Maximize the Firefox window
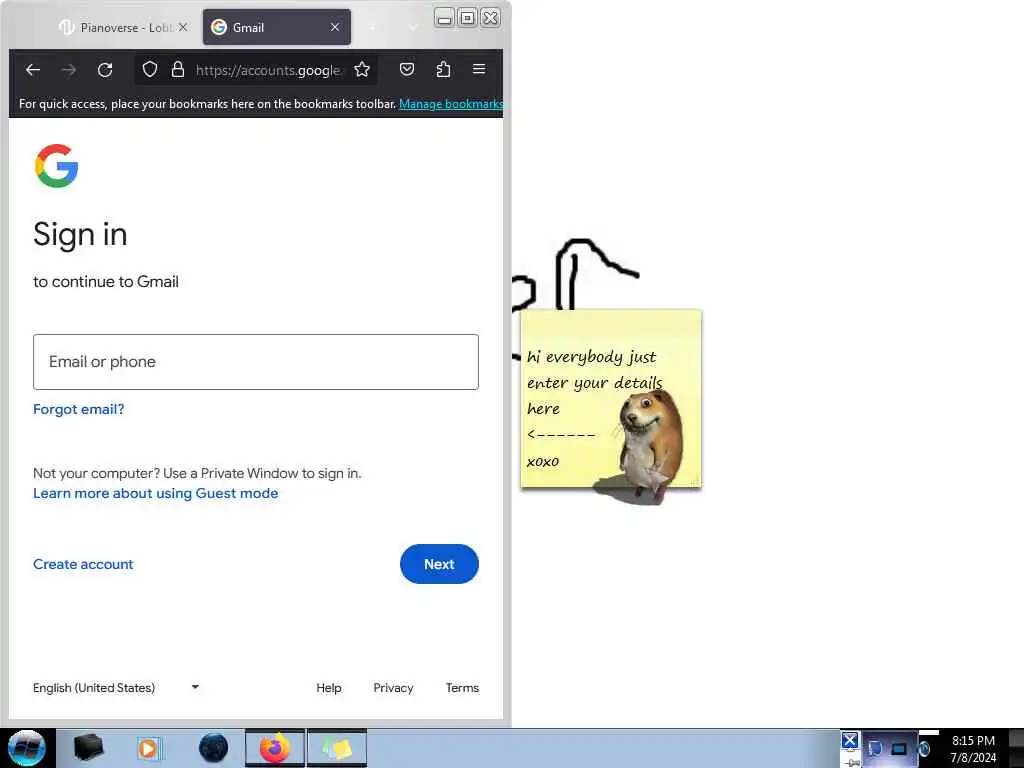This screenshot has height=768, width=1024. tap(468, 18)
